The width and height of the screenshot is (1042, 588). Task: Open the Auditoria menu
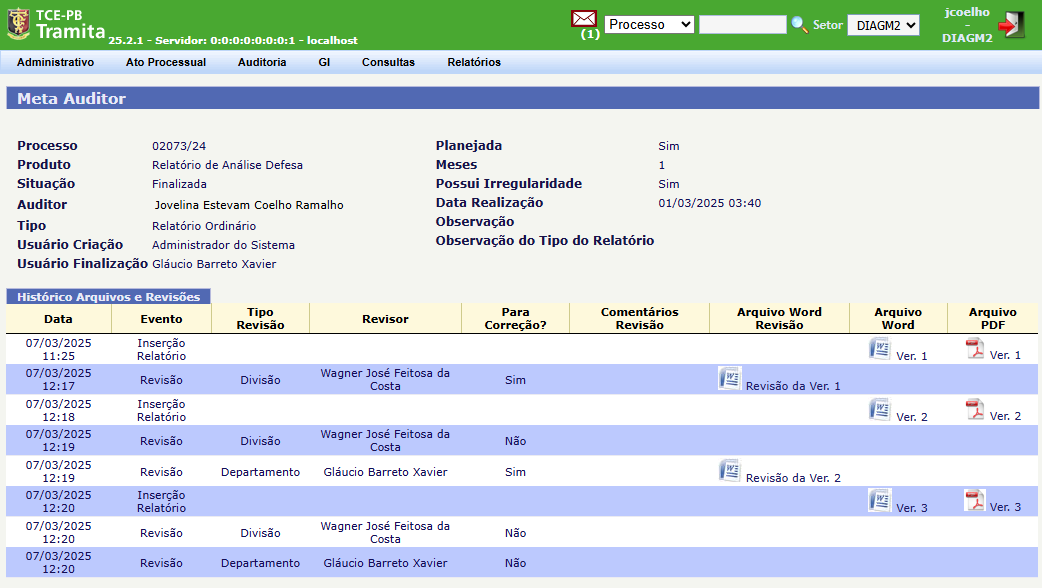point(262,62)
